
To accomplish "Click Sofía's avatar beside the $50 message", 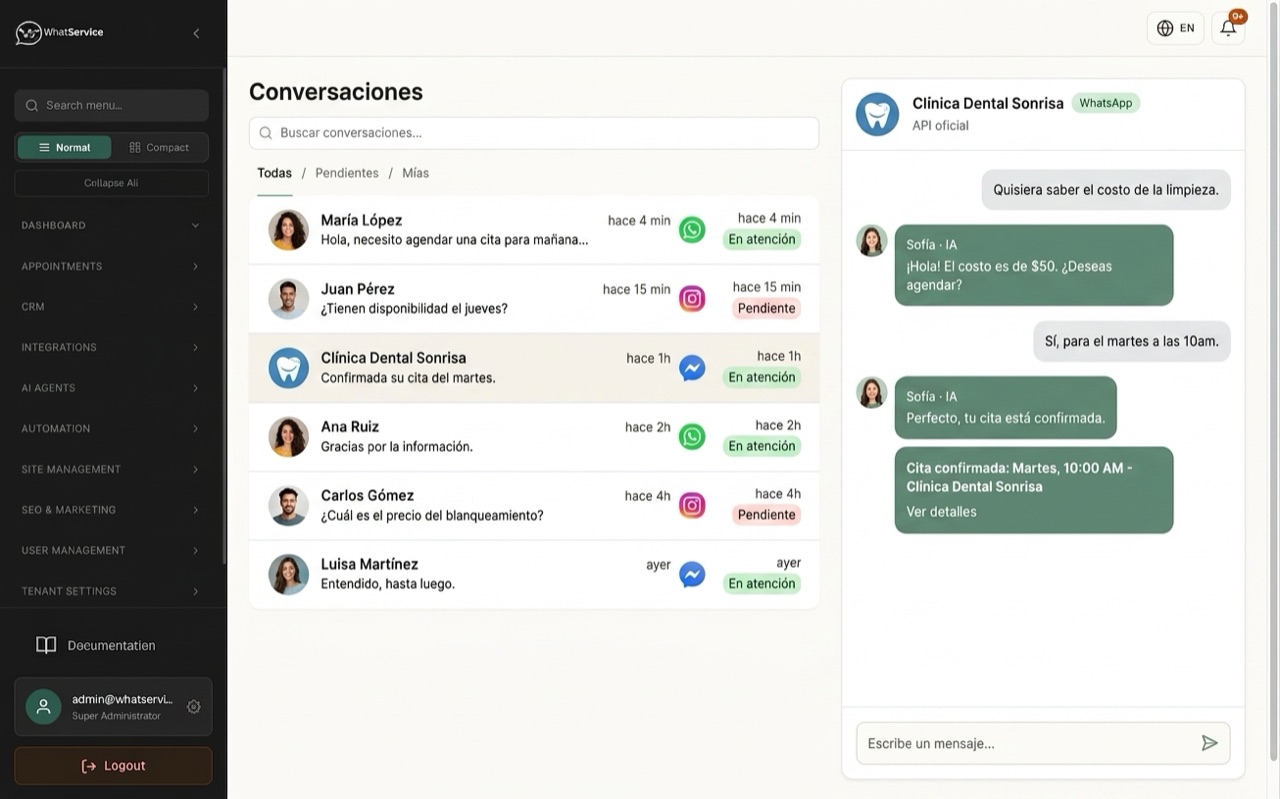I will [x=872, y=240].
